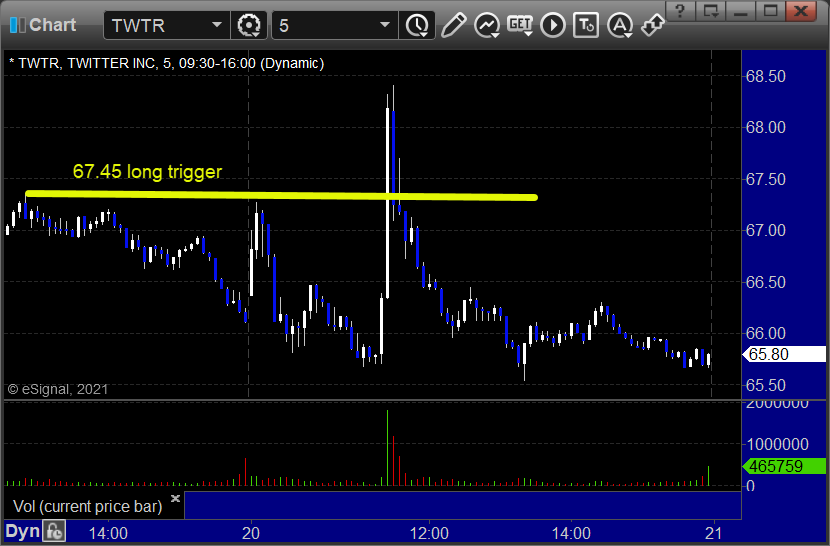Click the Chart window icon
This screenshot has width=830, height=546.
[x=17, y=25]
